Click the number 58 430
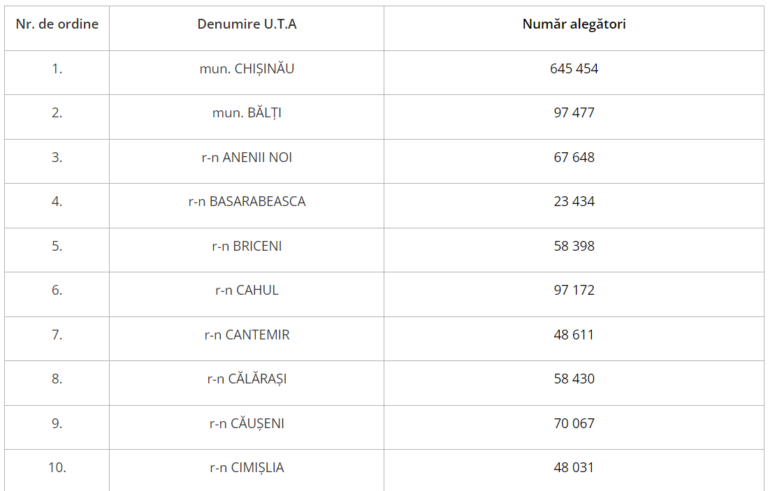The width and height of the screenshot is (768, 491). point(574,379)
